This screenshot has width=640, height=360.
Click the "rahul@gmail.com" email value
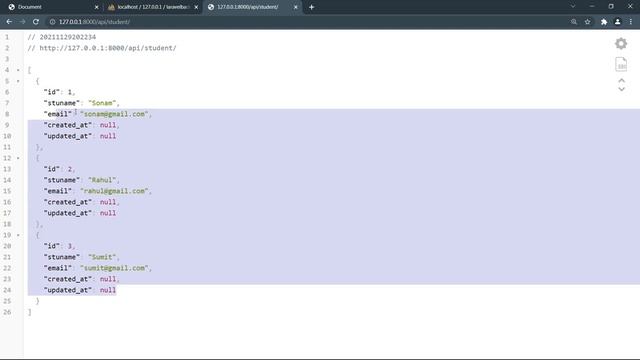[x=114, y=191]
